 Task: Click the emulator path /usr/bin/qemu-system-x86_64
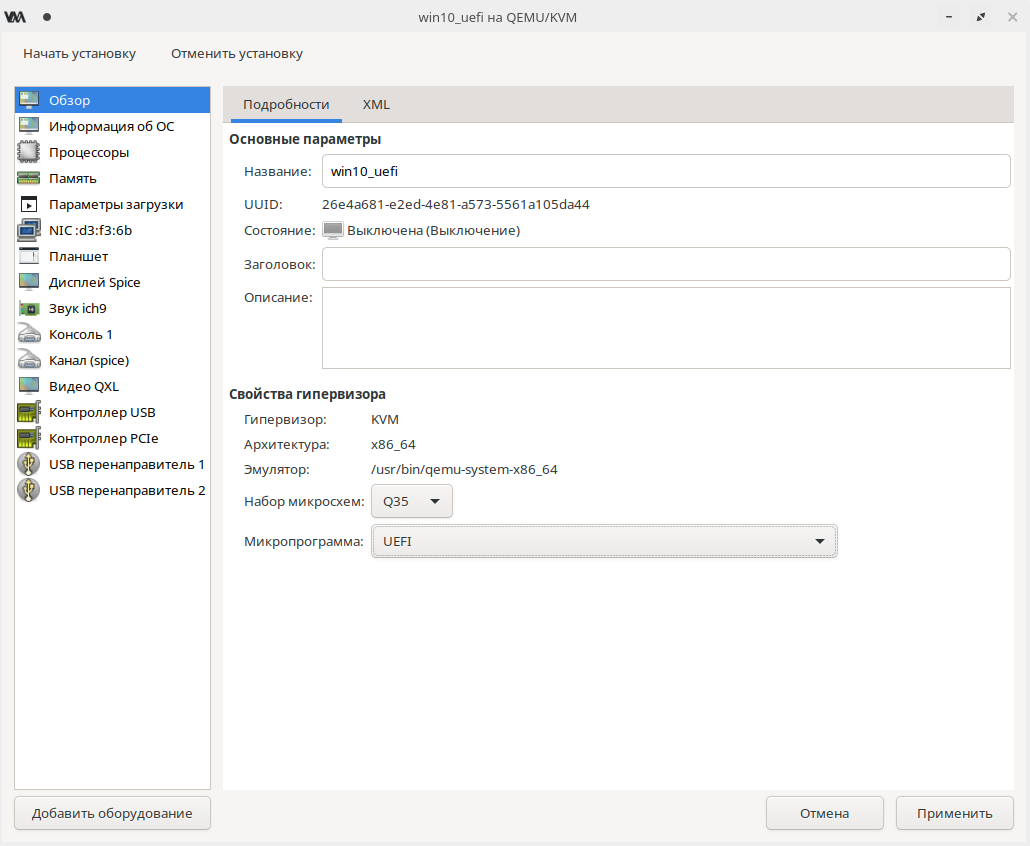click(464, 470)
